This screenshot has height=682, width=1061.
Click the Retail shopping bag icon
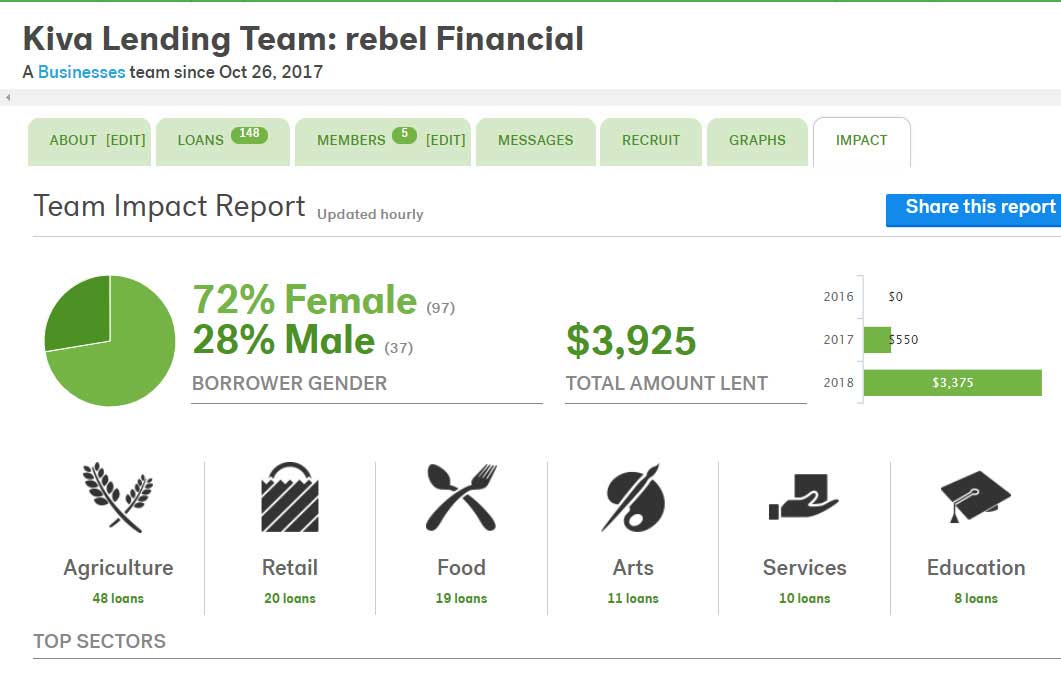click(290, 497)
